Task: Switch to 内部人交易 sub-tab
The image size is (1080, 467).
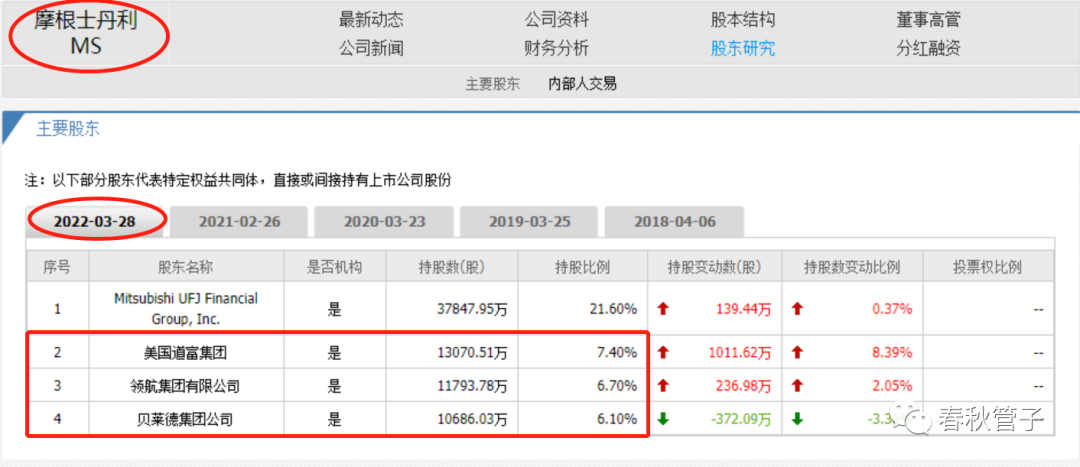Action: click(x=582, y=84)
